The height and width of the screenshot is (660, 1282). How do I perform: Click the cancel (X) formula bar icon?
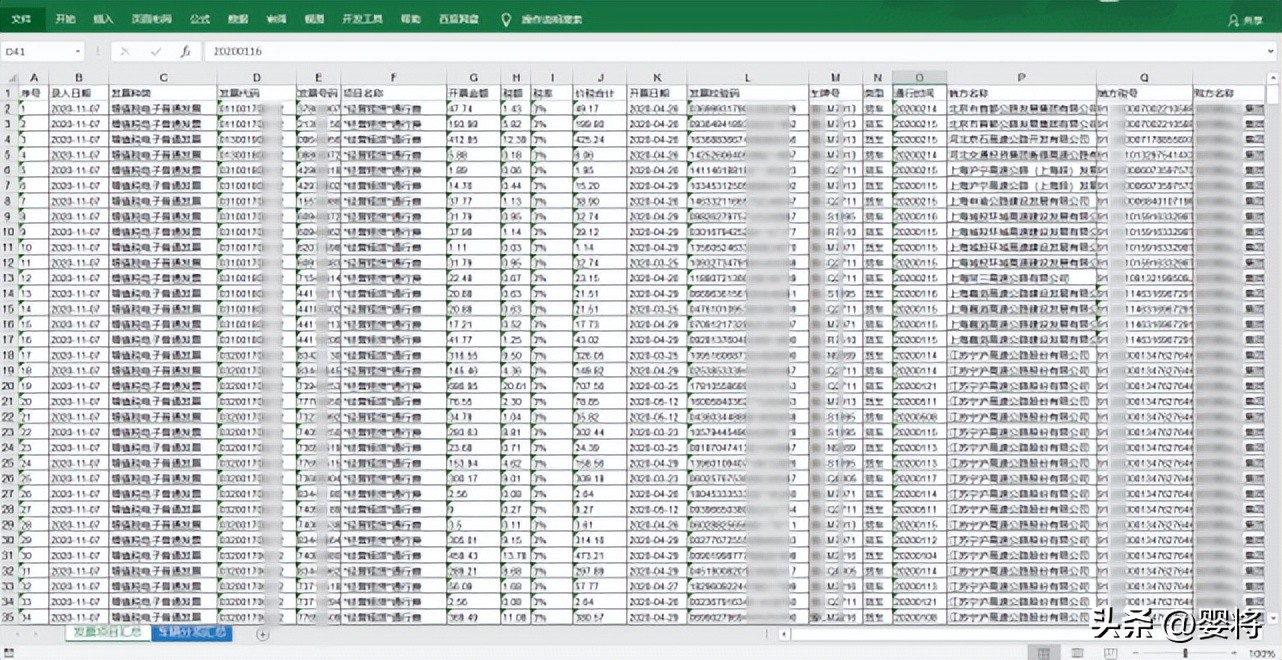tap(125, 51)
